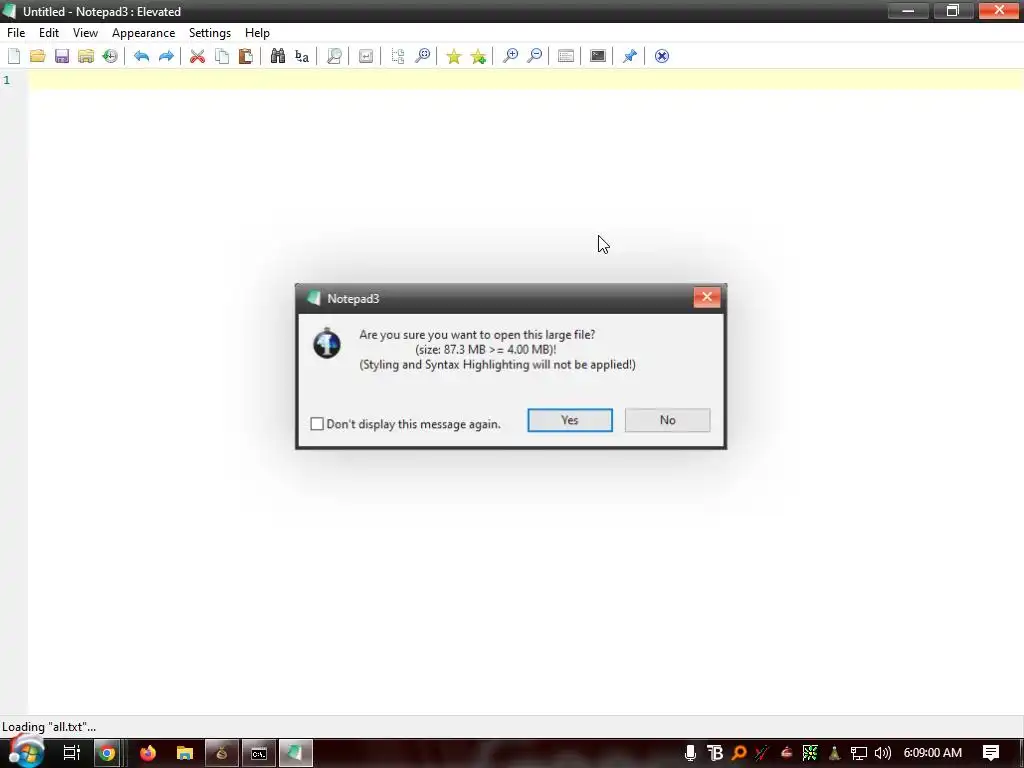Click the Customize scheme toolbar icon
1024x768 pixels.
pyautogui.click(x=566, y=56)
